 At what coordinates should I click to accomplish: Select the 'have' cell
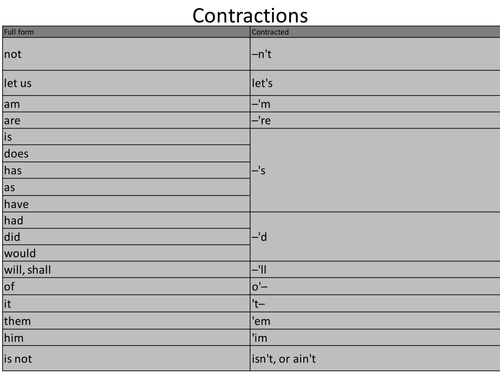tap(126, 204)
